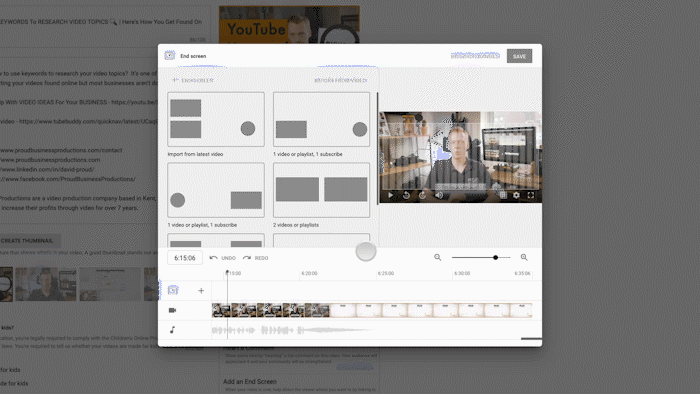This screenshot has width=700, height=394.
Task: Click the proudbusinessproductions.com/contact link text
Action: [x=61, y=150]
